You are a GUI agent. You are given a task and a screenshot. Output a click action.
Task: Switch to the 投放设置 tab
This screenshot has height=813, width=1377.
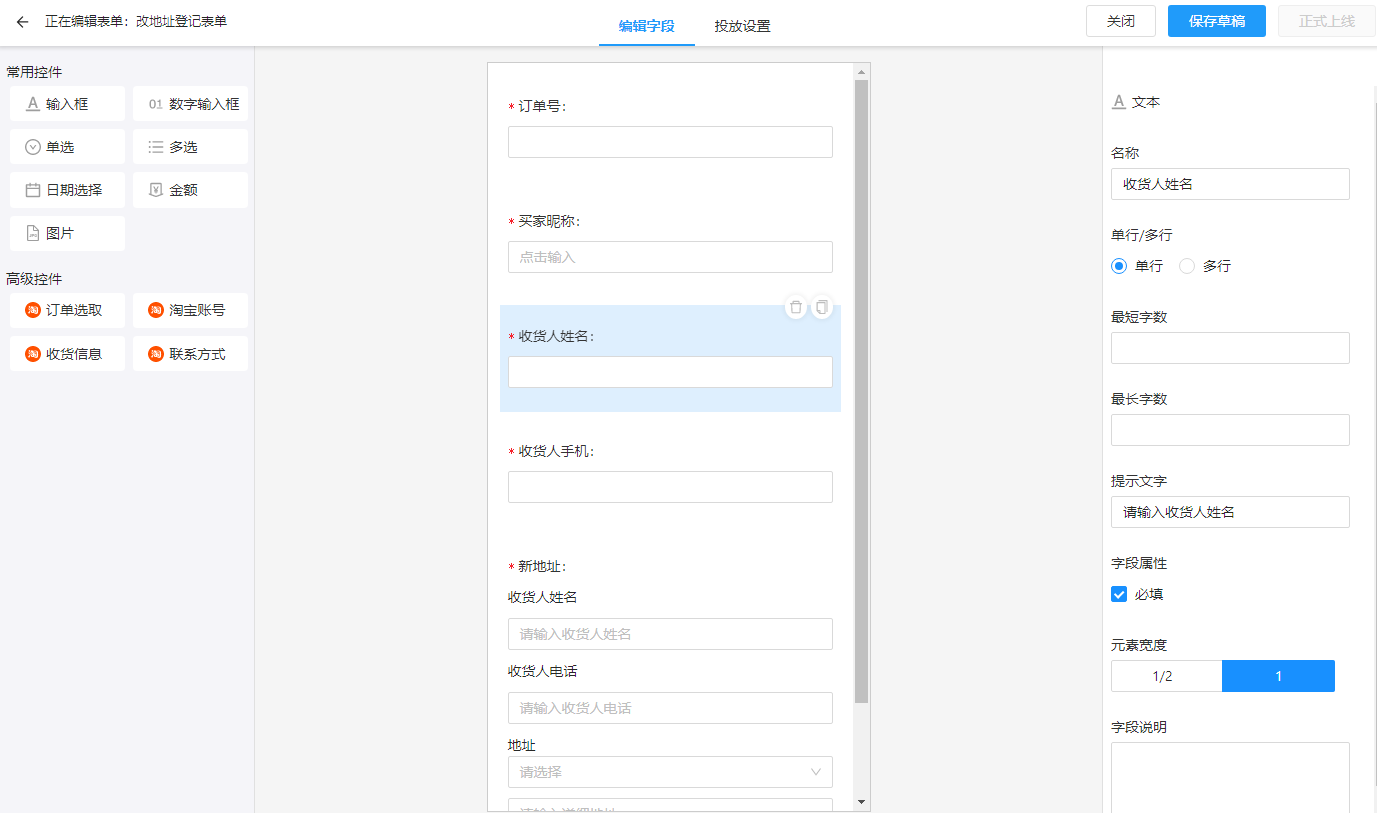pos(742,26)
